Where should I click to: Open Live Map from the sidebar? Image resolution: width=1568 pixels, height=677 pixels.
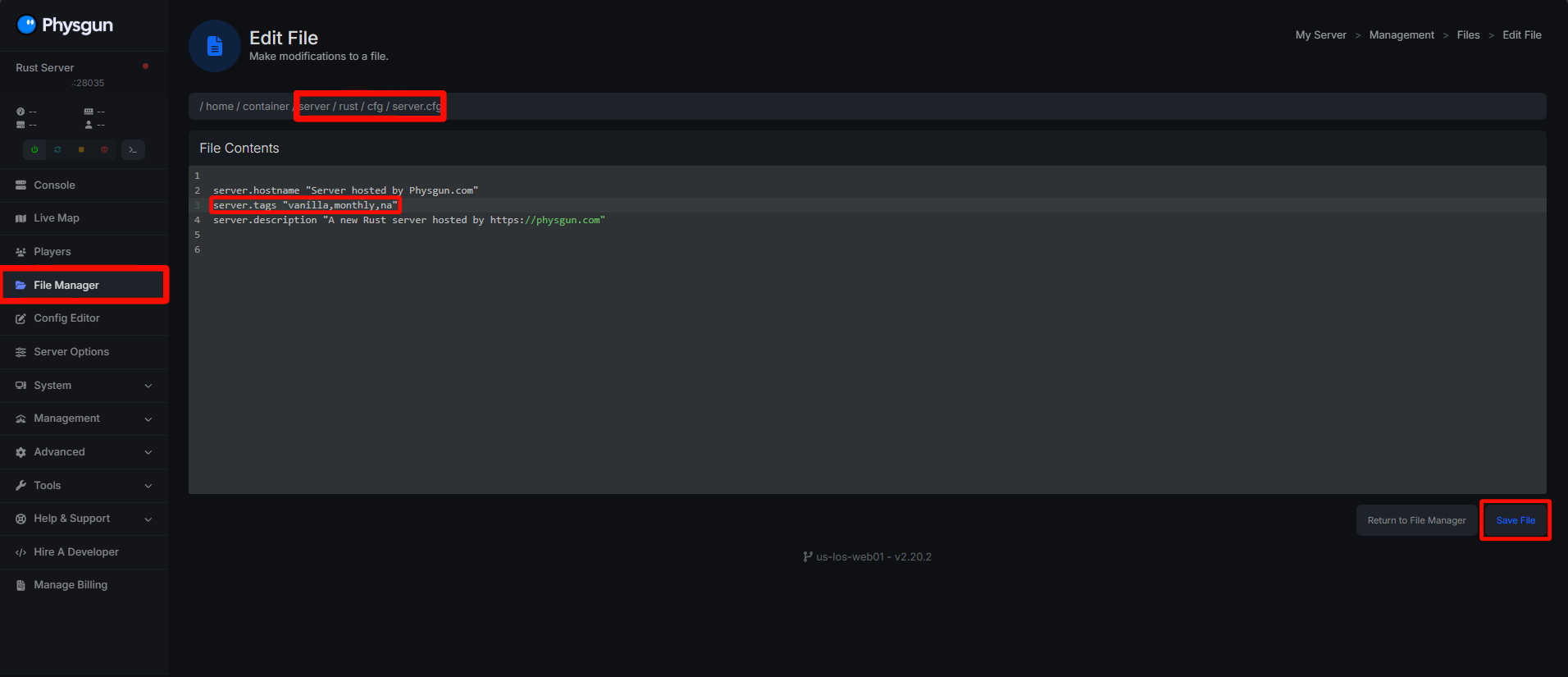(x=57, y=218)
